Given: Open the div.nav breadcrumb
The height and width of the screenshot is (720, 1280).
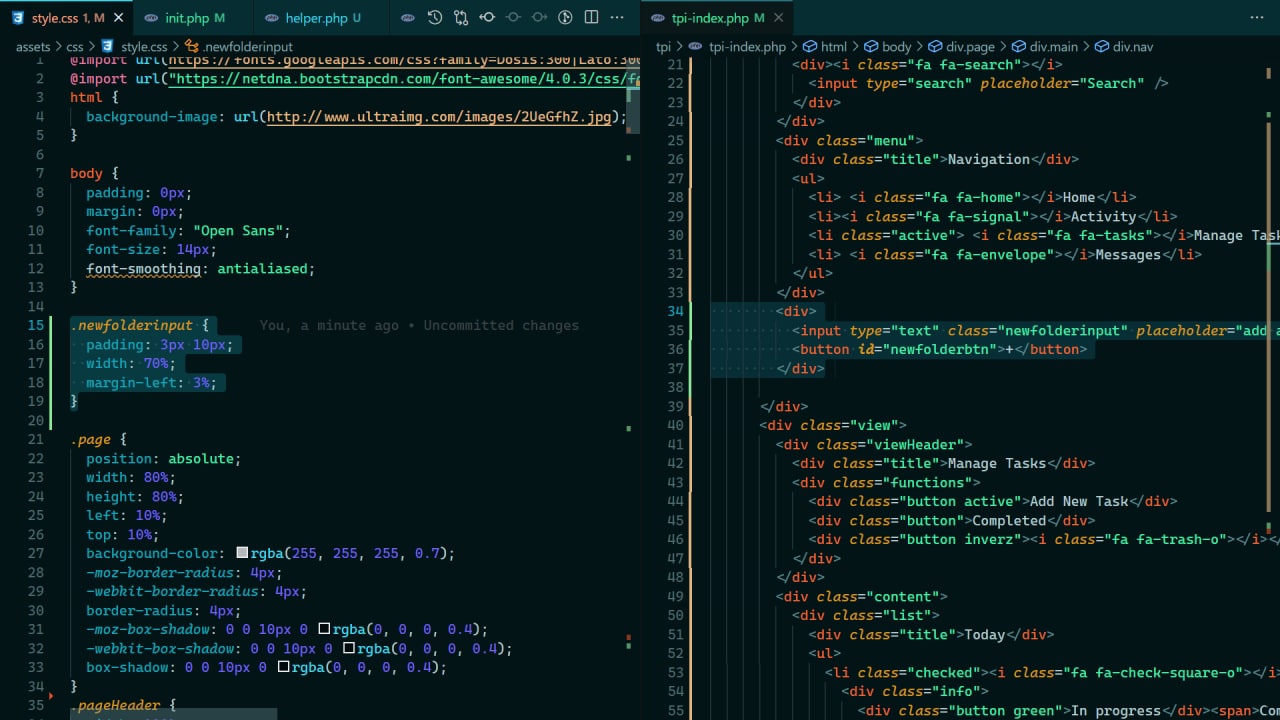Looking at the screenshot, I should [1132, 47].
